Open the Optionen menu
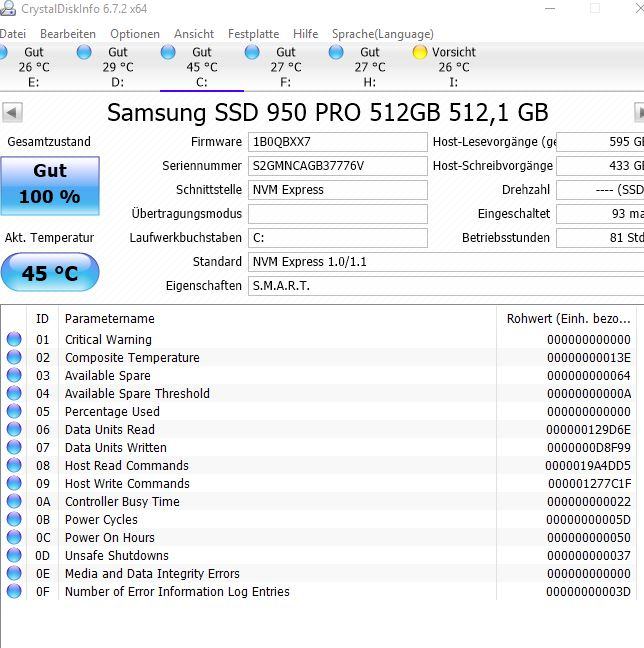This screenshot has height=648, width=644. pyautogui.click(x=135, y=34)
